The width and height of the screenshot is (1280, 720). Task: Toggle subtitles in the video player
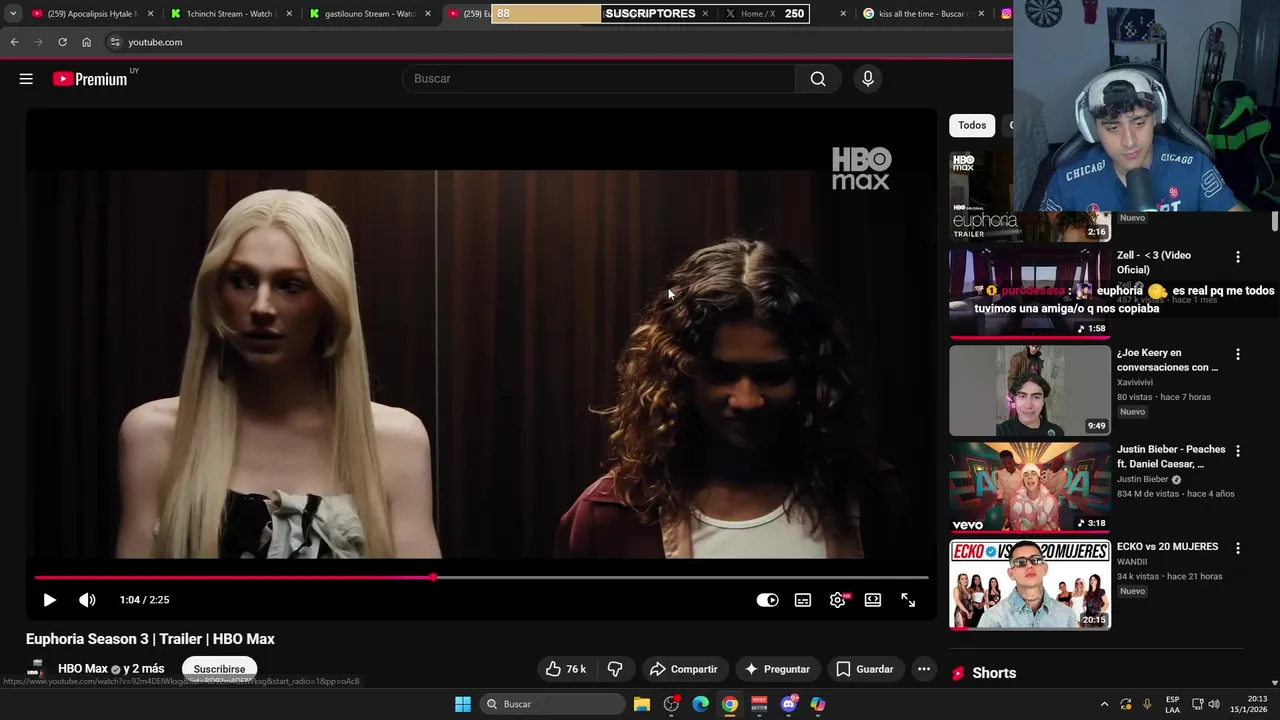(x=803, y=600)
